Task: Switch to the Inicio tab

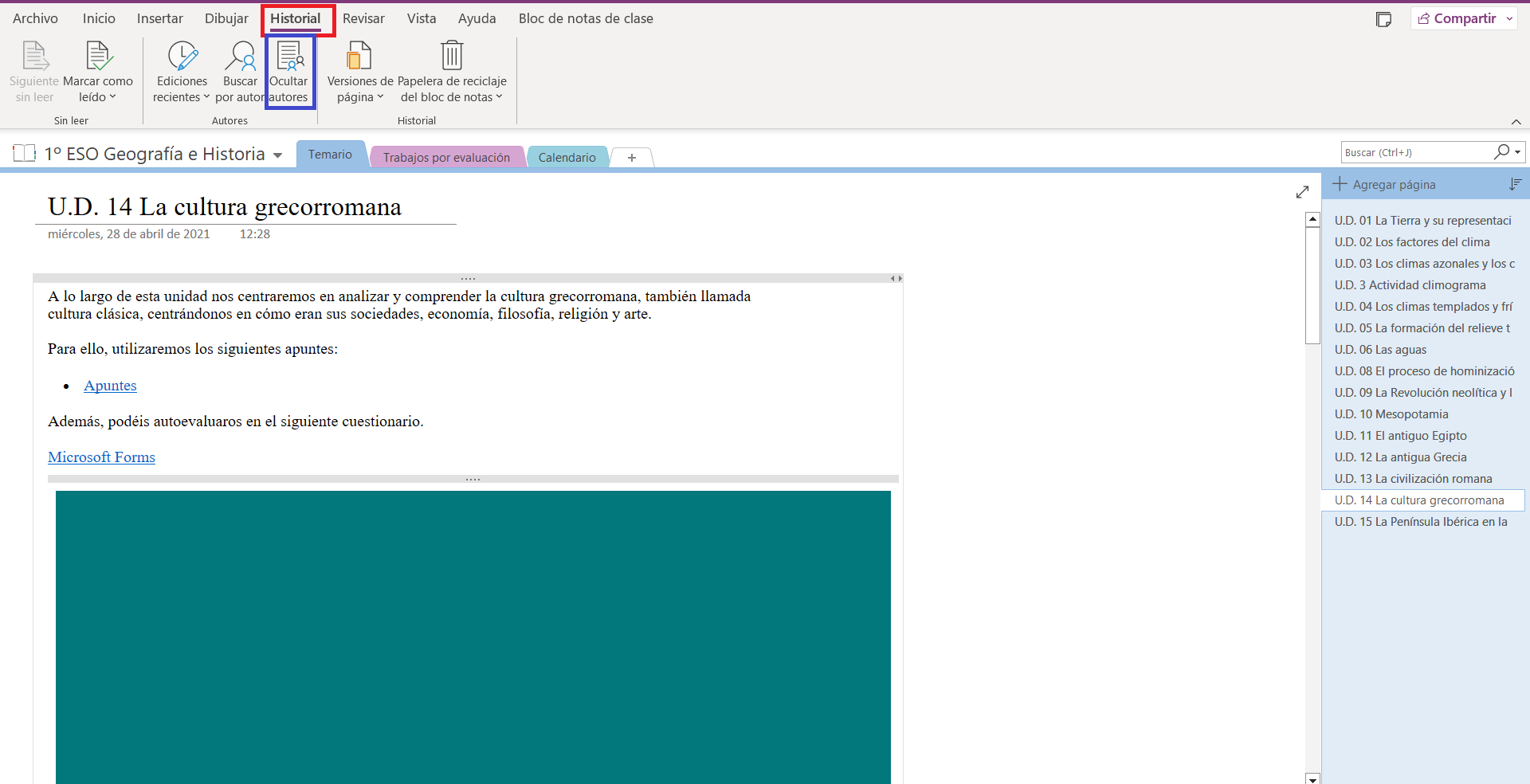Action: pos(99,18)
